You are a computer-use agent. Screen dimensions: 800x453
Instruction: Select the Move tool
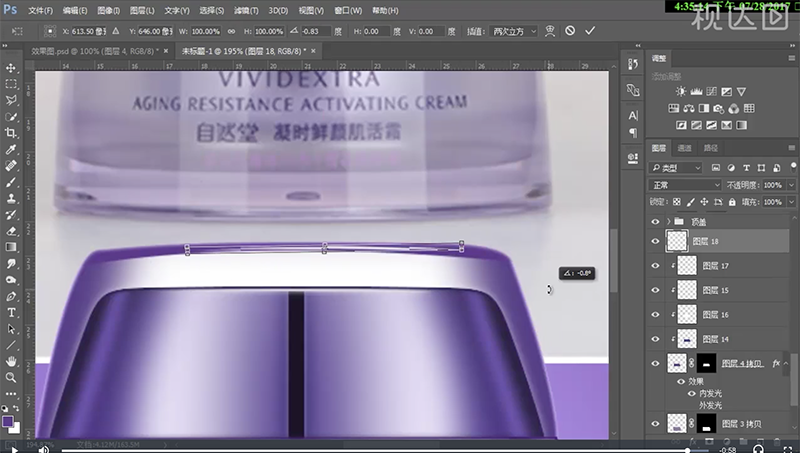[11, 68]
